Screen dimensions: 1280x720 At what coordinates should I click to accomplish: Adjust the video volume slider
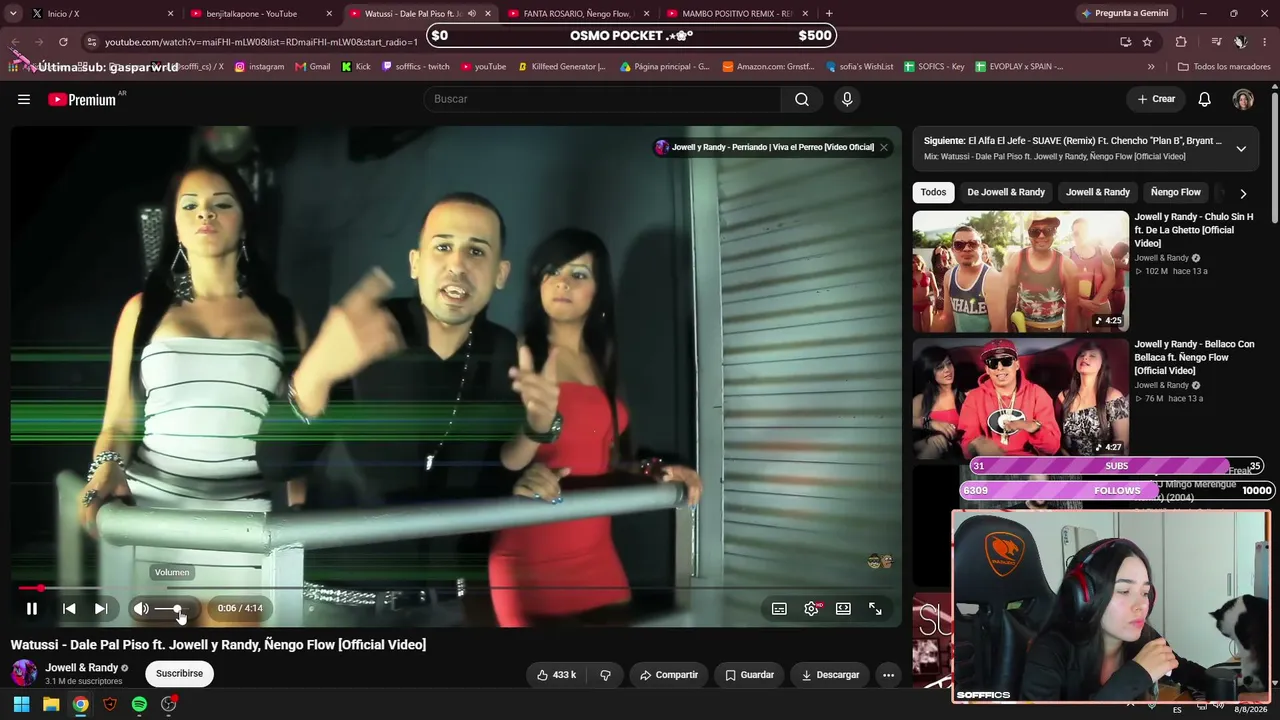coord(174,608)
